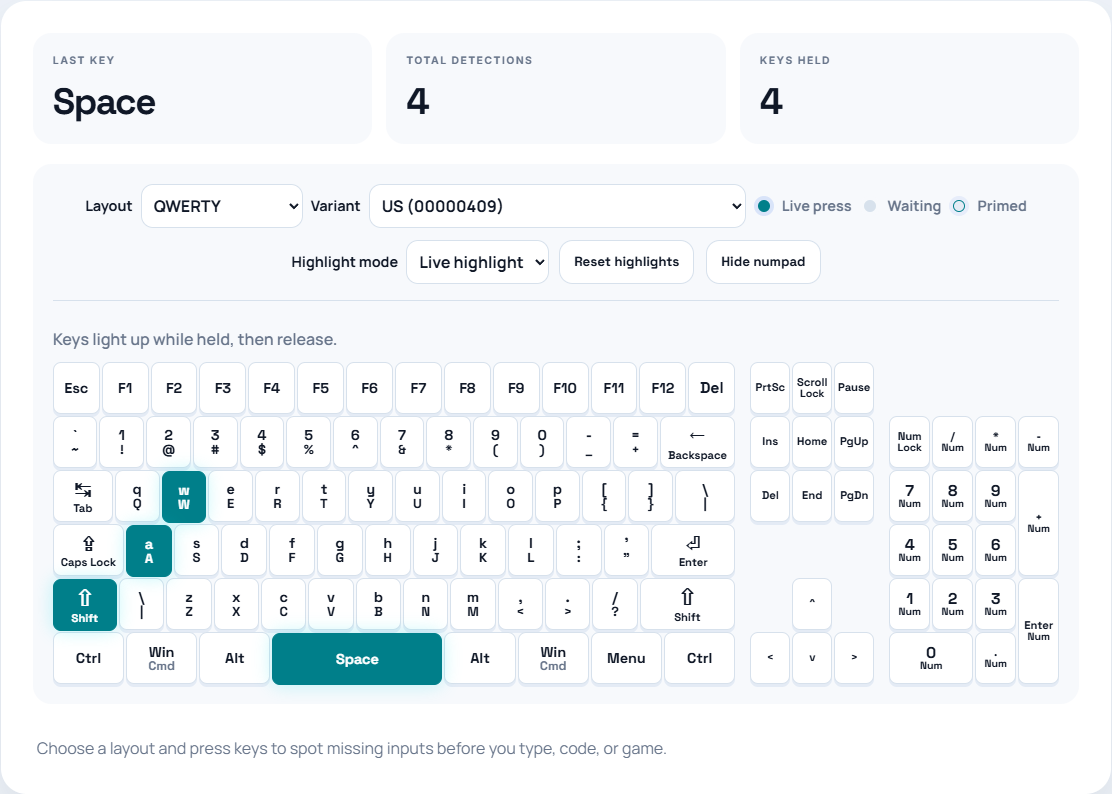Click the F12 key

click(662, 388)
